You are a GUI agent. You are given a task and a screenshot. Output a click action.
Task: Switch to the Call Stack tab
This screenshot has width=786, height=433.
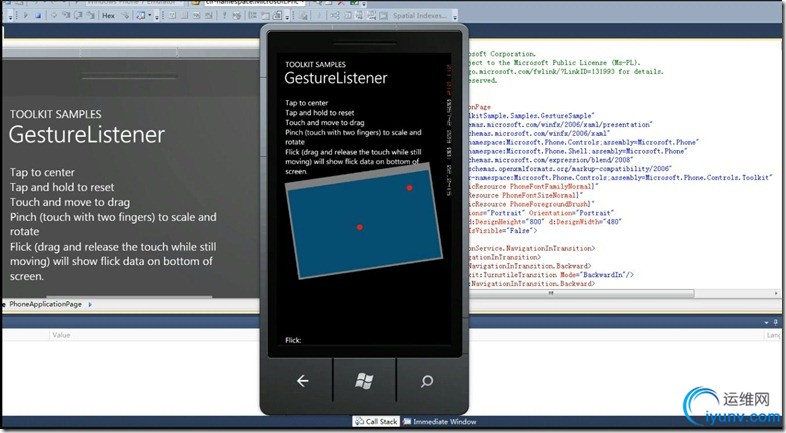[376, 421]
